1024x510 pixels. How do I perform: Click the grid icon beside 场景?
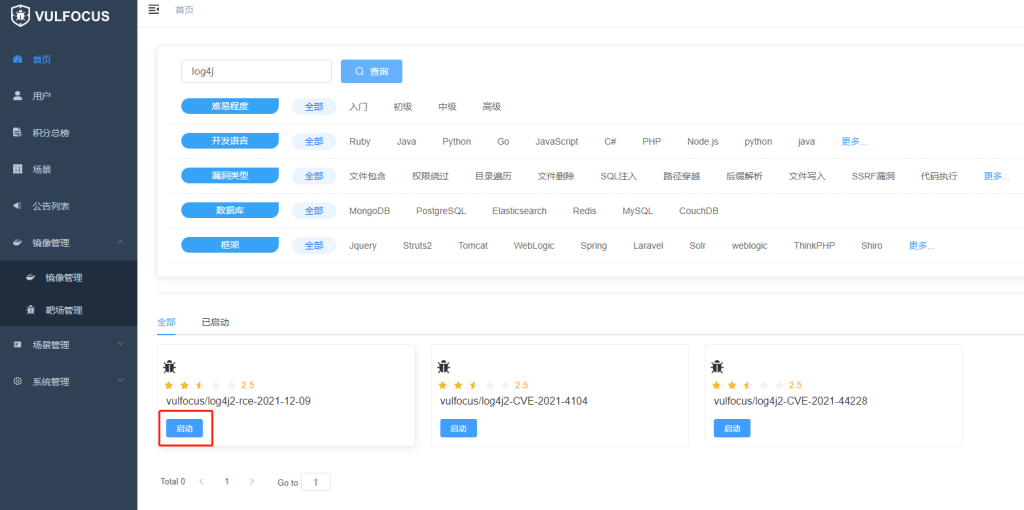[x=18, y=169]
